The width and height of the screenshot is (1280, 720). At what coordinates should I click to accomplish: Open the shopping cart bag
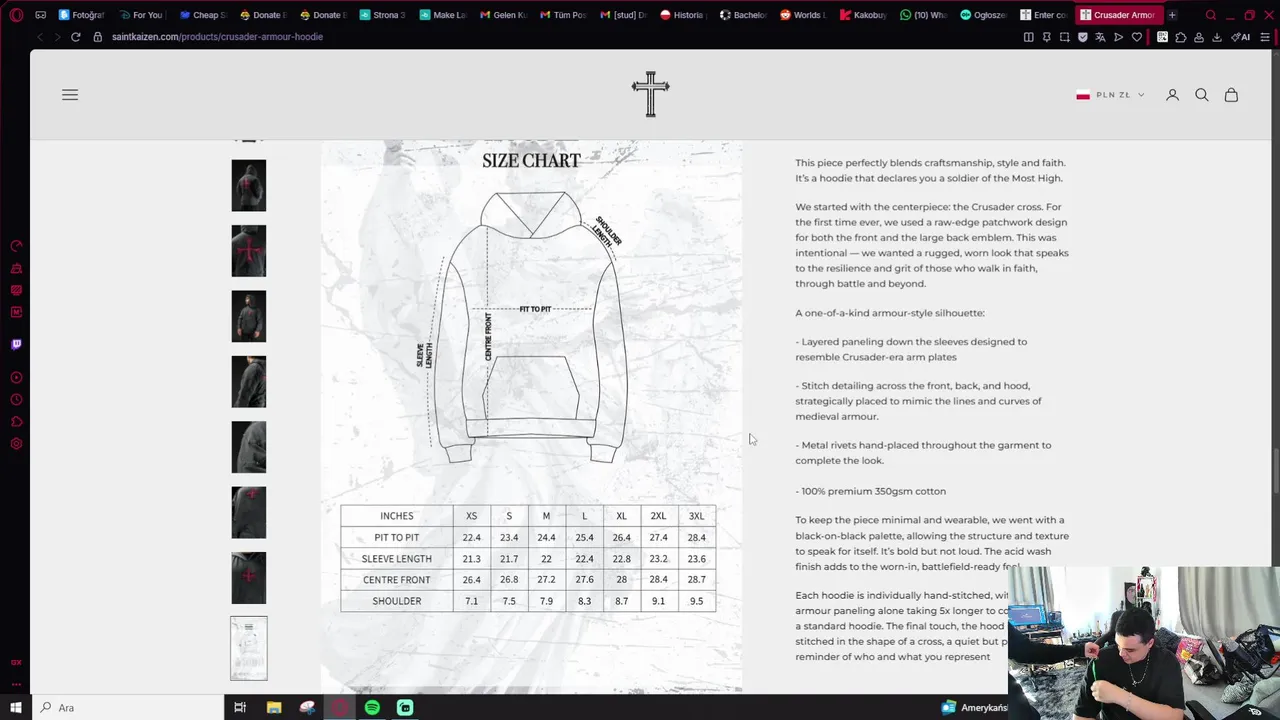pyautogui.click(x=1231, y=95)
